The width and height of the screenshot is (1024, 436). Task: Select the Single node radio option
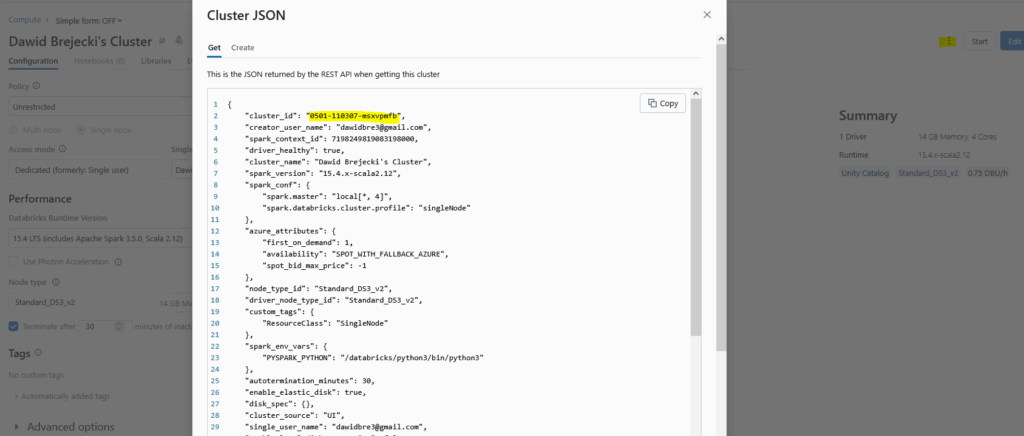coord(82,130)
